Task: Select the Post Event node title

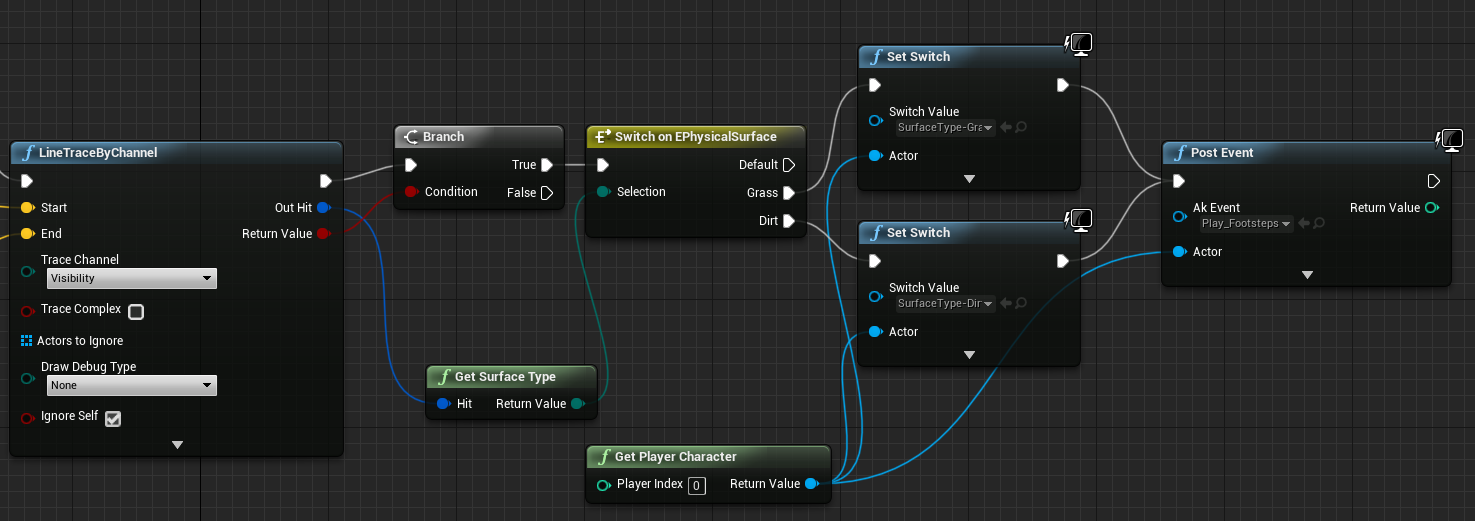Action: [1222, 153]
